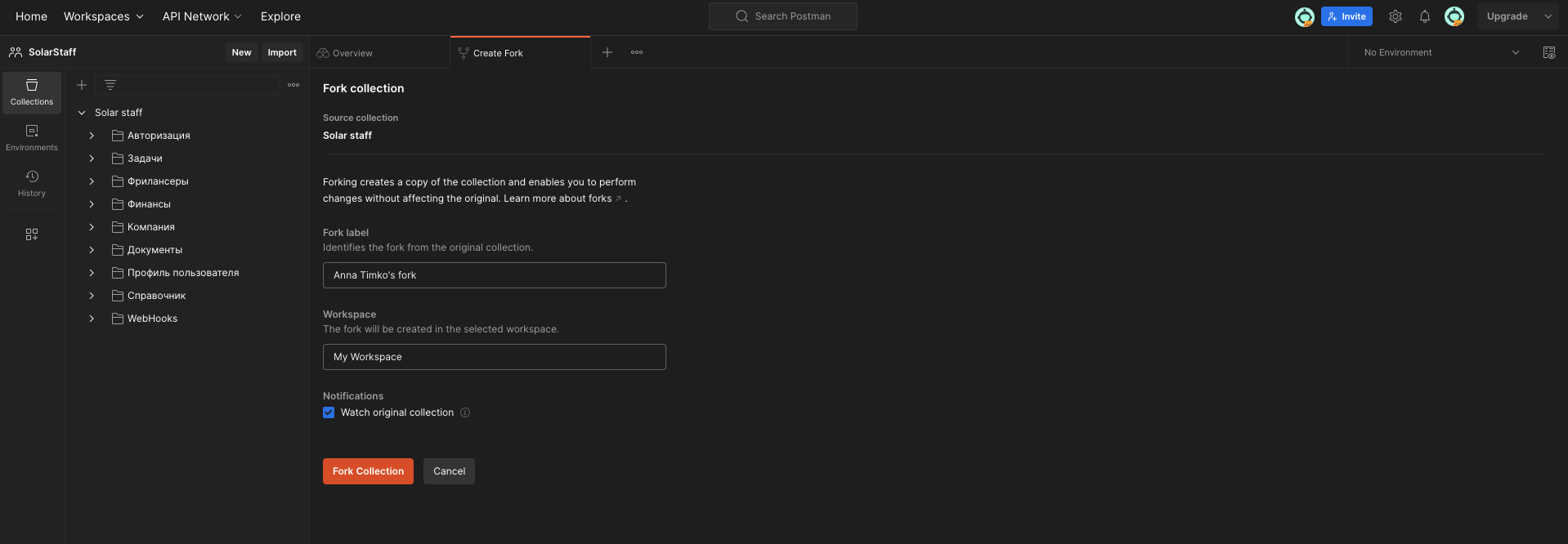Open the Environments sidebar panel

point(32,138)
